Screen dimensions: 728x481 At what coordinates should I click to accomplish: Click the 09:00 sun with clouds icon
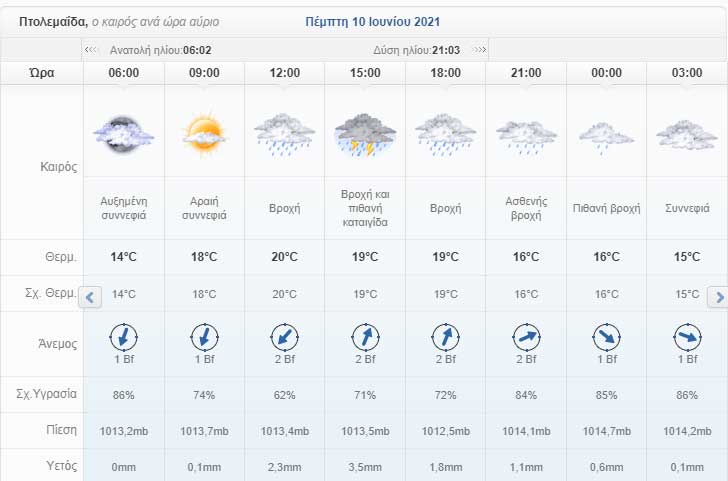coord(204,132)
